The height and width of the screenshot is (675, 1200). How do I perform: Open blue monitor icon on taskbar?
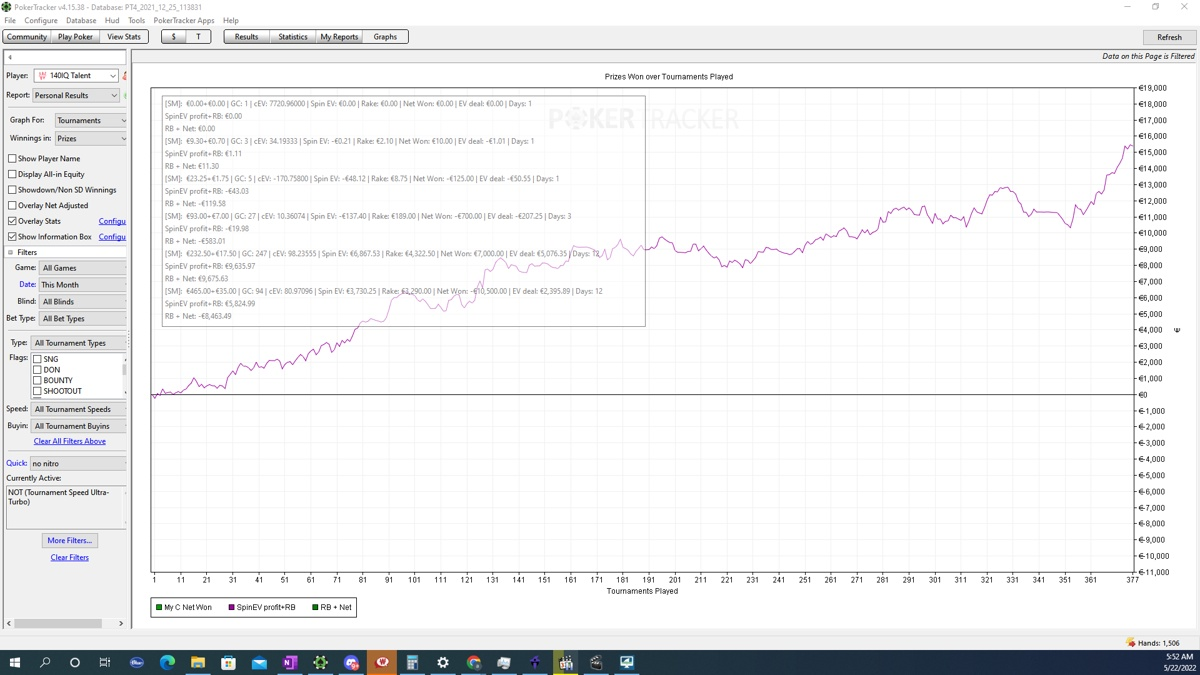pyautogui.click(x=627, y=662)
